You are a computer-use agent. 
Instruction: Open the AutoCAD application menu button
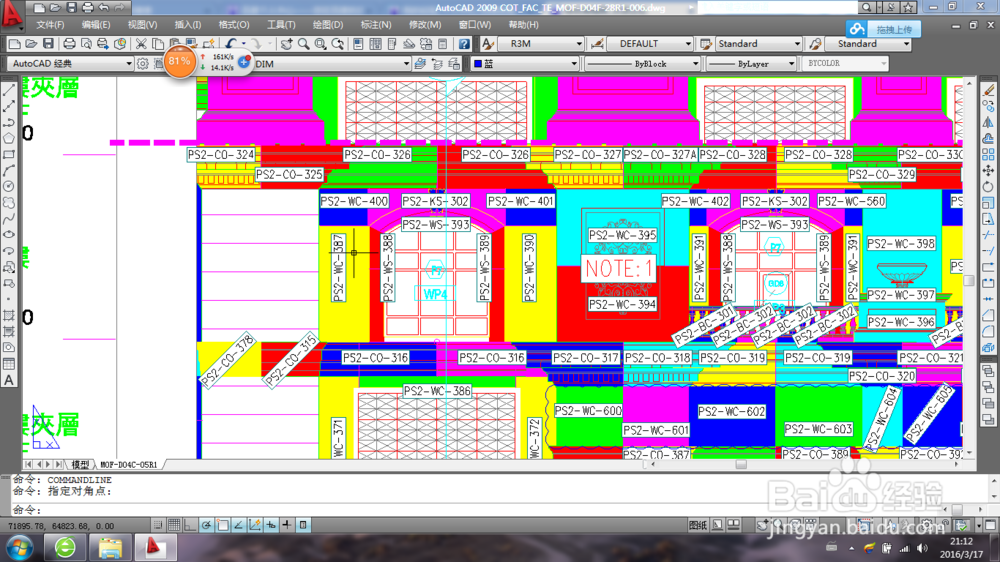point(11,14)
